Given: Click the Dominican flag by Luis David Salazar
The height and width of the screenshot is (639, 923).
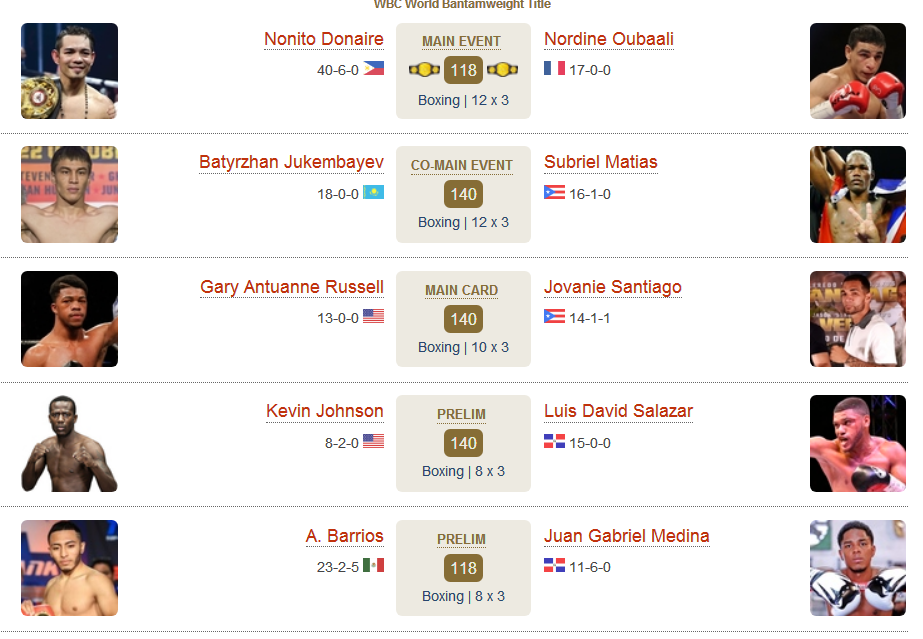Looking at the screenshot, I should pos(554,441).
